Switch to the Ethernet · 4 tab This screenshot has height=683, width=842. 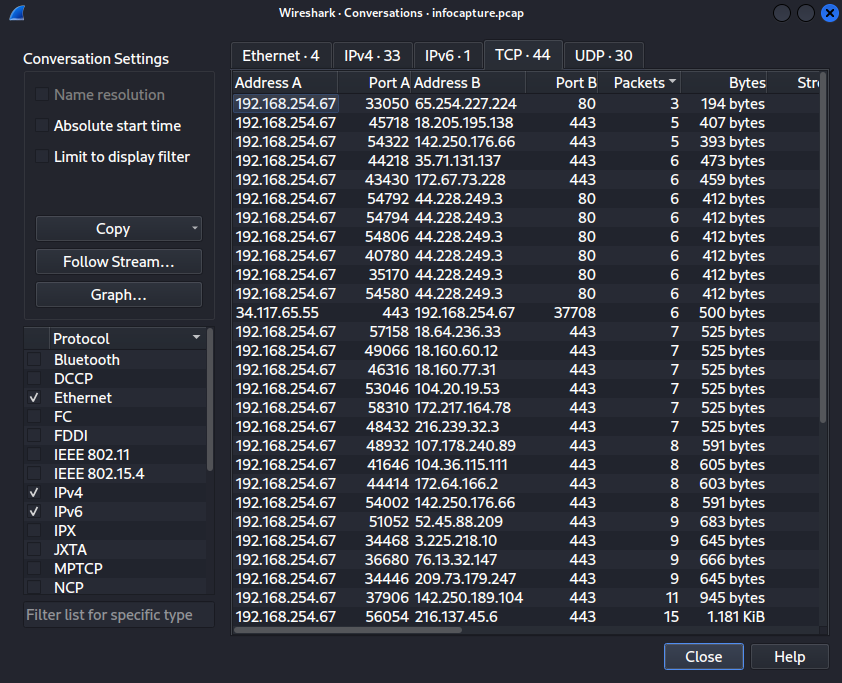281,55
